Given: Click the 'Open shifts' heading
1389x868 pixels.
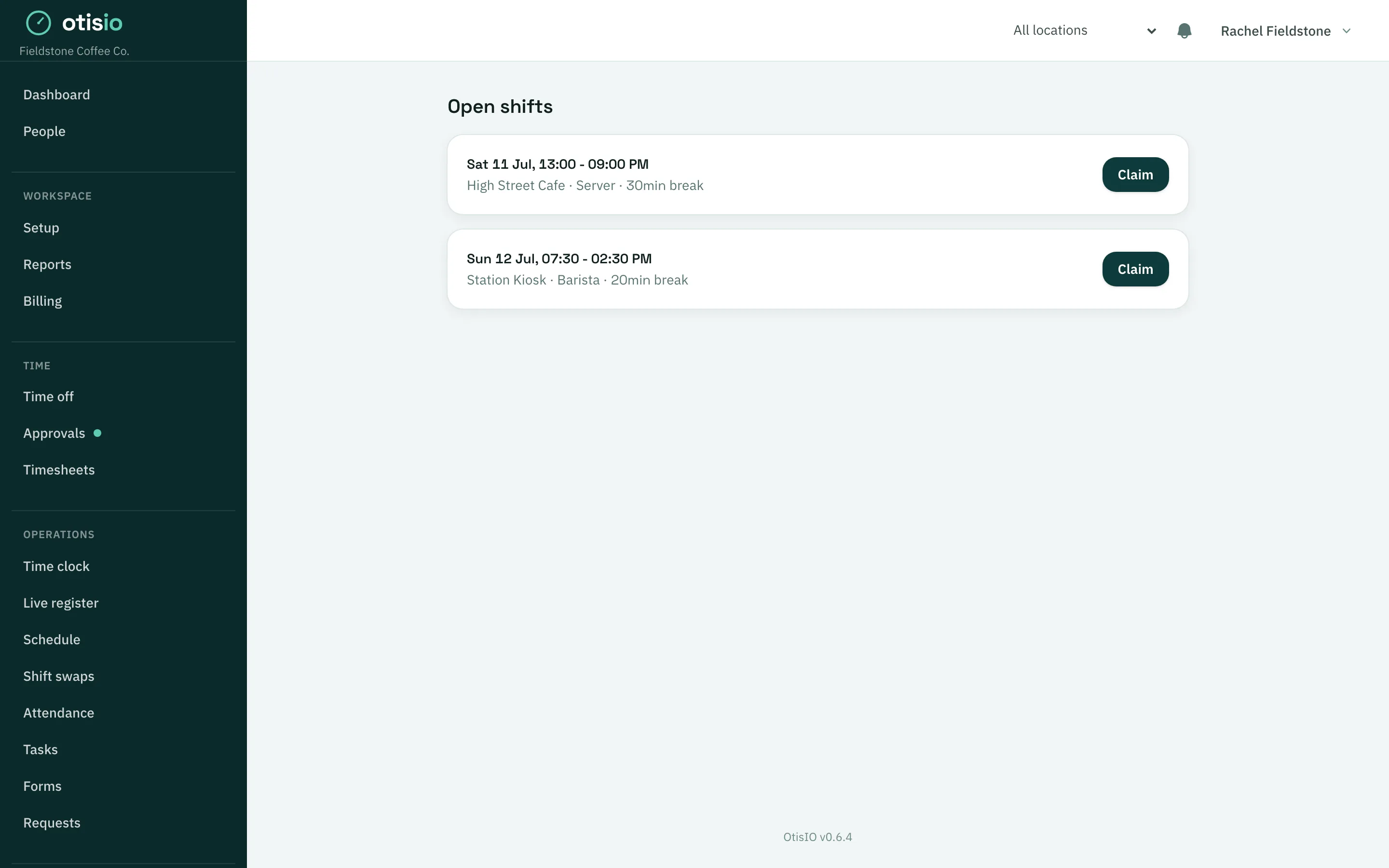Looking at the screenshot, I should [x=500, y=107].
